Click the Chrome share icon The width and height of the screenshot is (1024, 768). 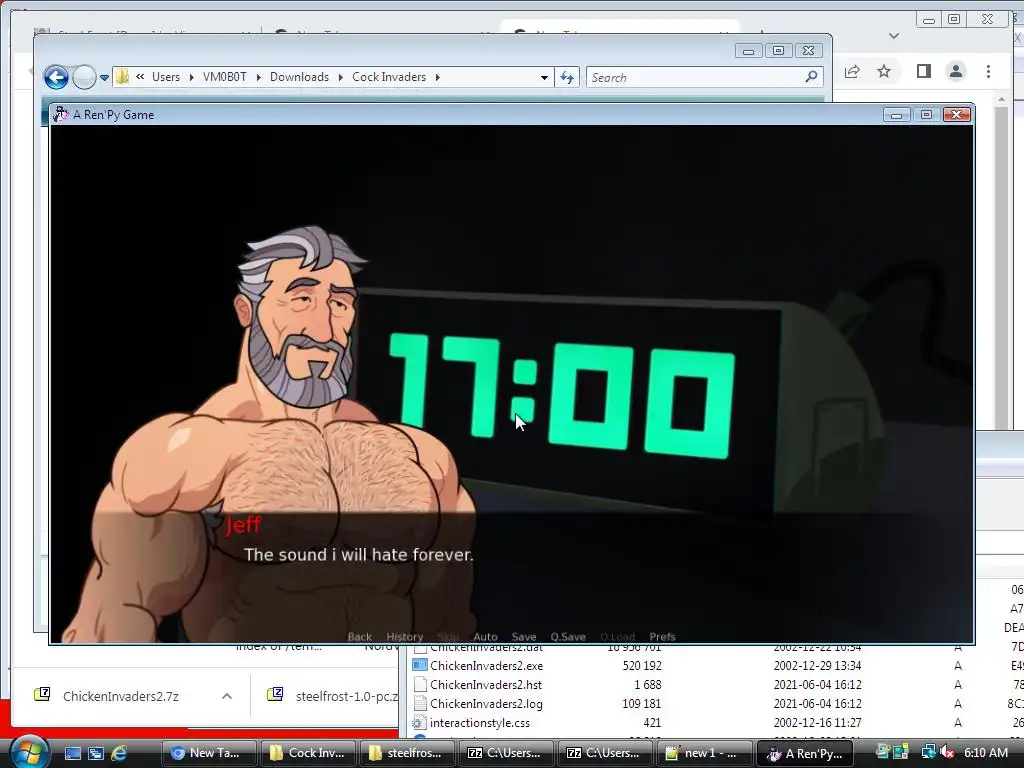tap(852, 72)
